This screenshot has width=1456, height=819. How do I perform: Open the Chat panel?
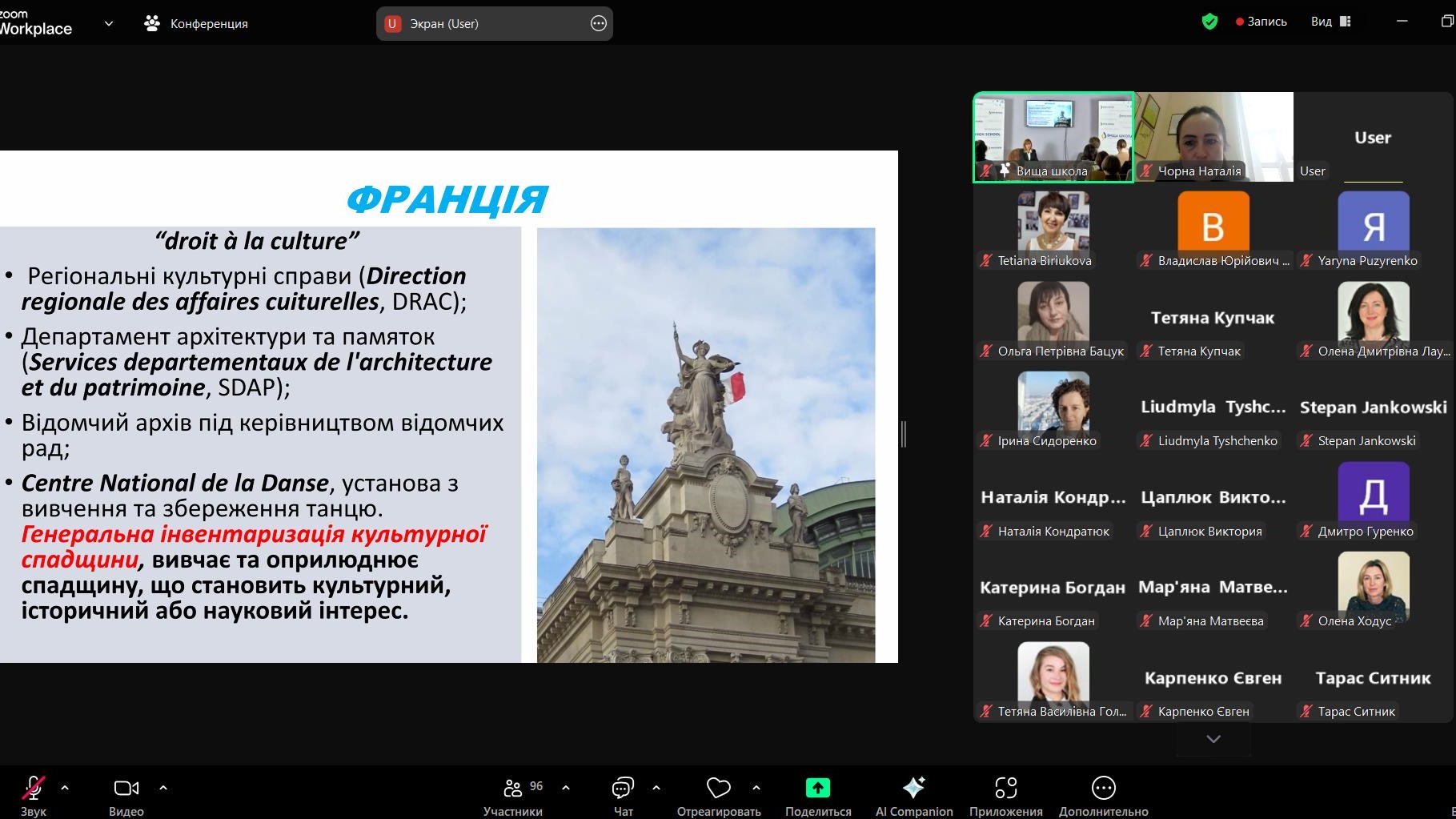pos(623,789)
